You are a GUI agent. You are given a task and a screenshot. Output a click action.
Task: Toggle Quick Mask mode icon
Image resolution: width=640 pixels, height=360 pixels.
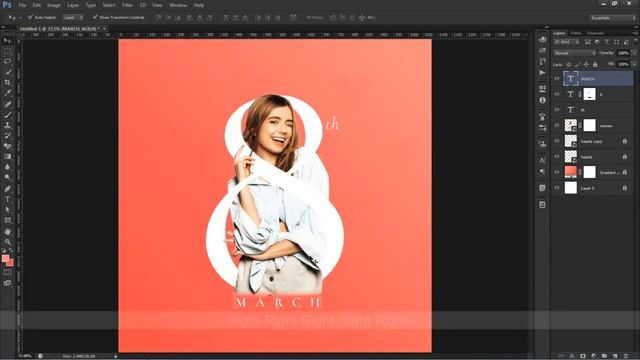point(7,272)
